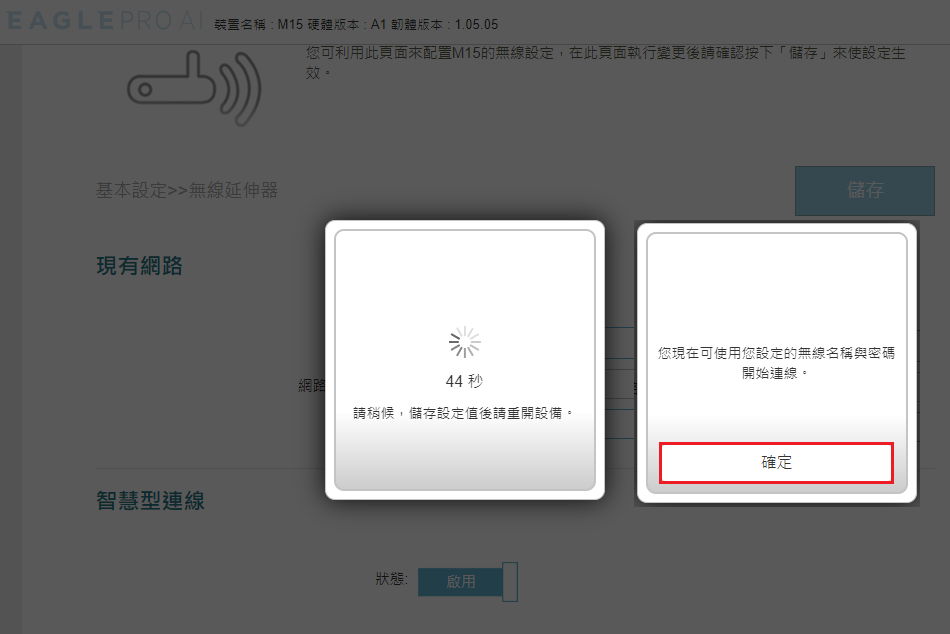Screen dimensions: 950x634
Task: Select the 現有網路 section heading
Action: pyautogui.click(x=139, y=265)
